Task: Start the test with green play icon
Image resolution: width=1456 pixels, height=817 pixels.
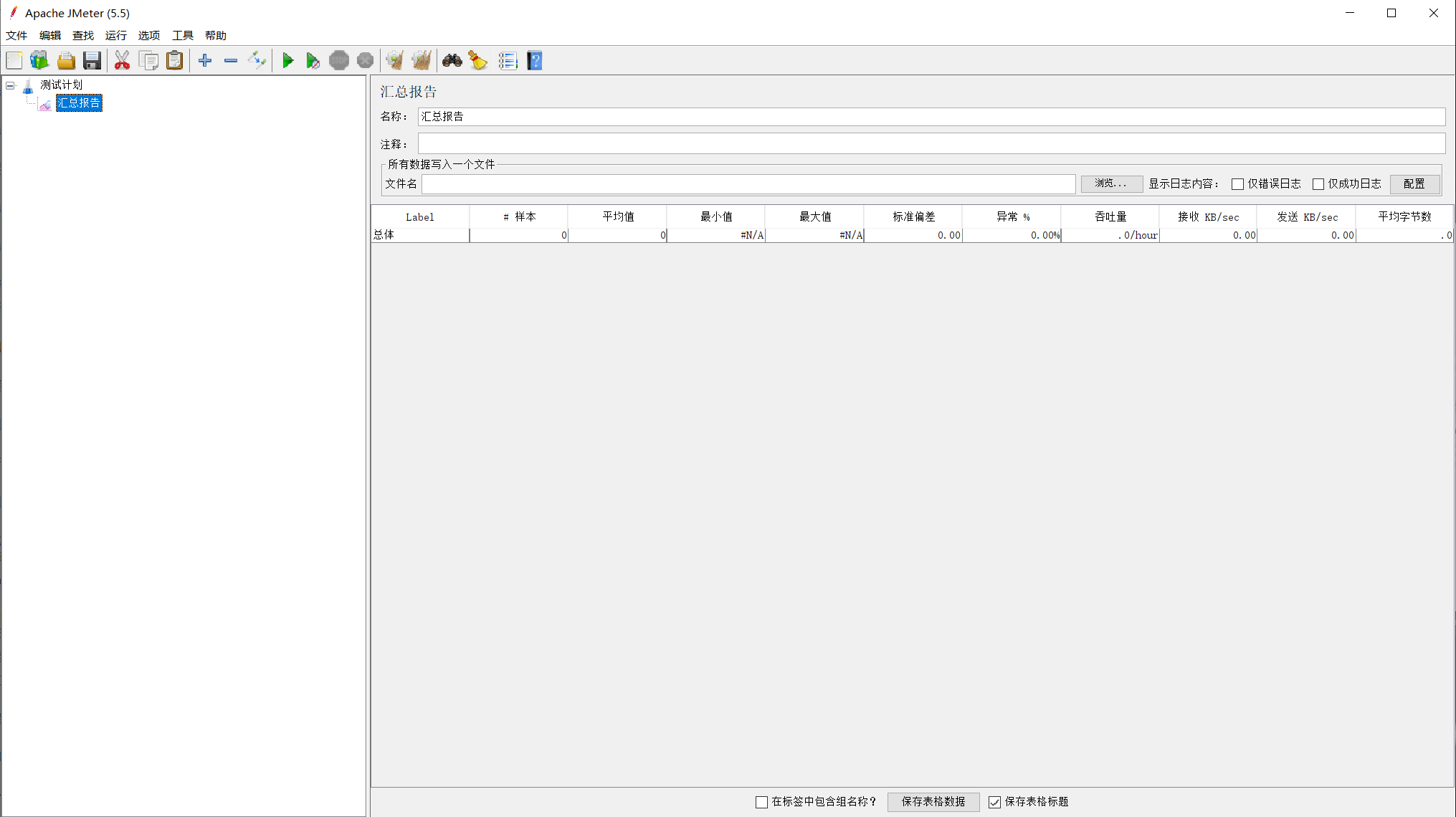Action: 287,61
